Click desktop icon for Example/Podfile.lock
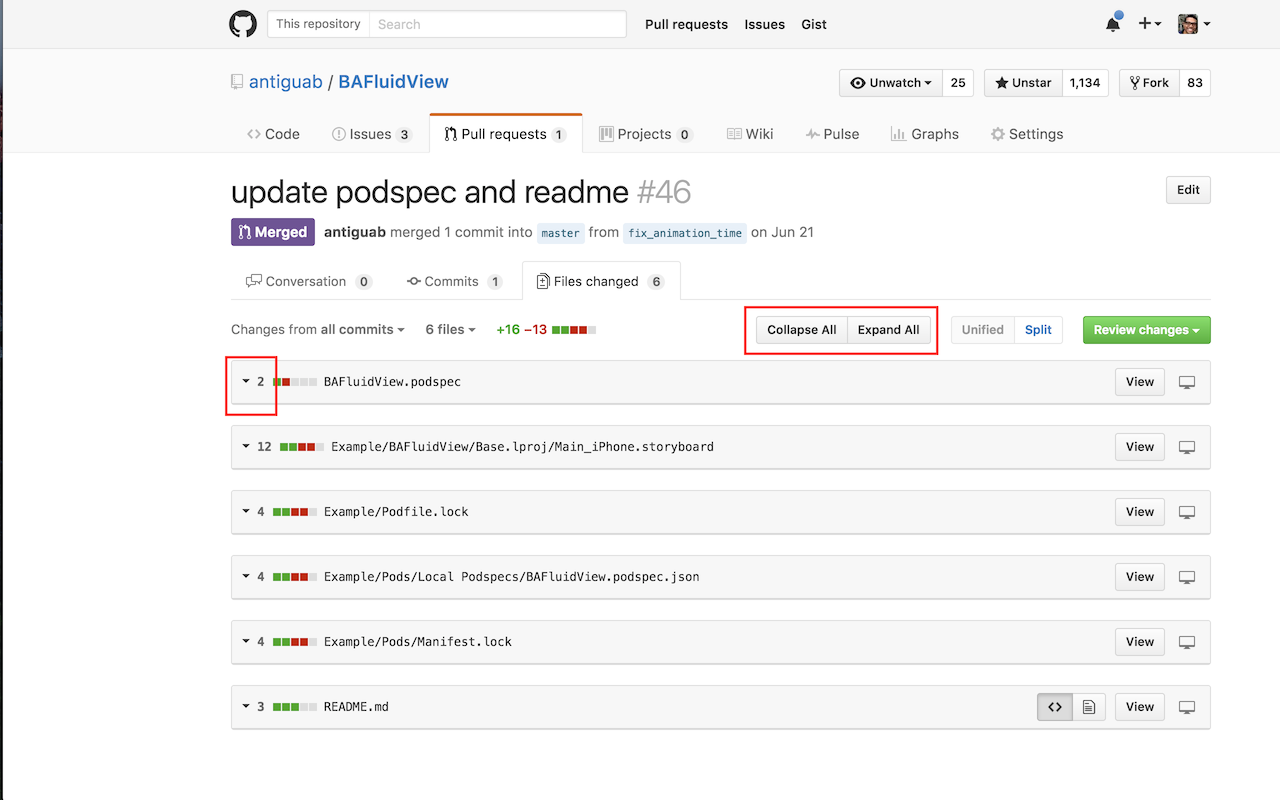The width and height of the screenshot is (1280, 800). tap(1187, 512)
